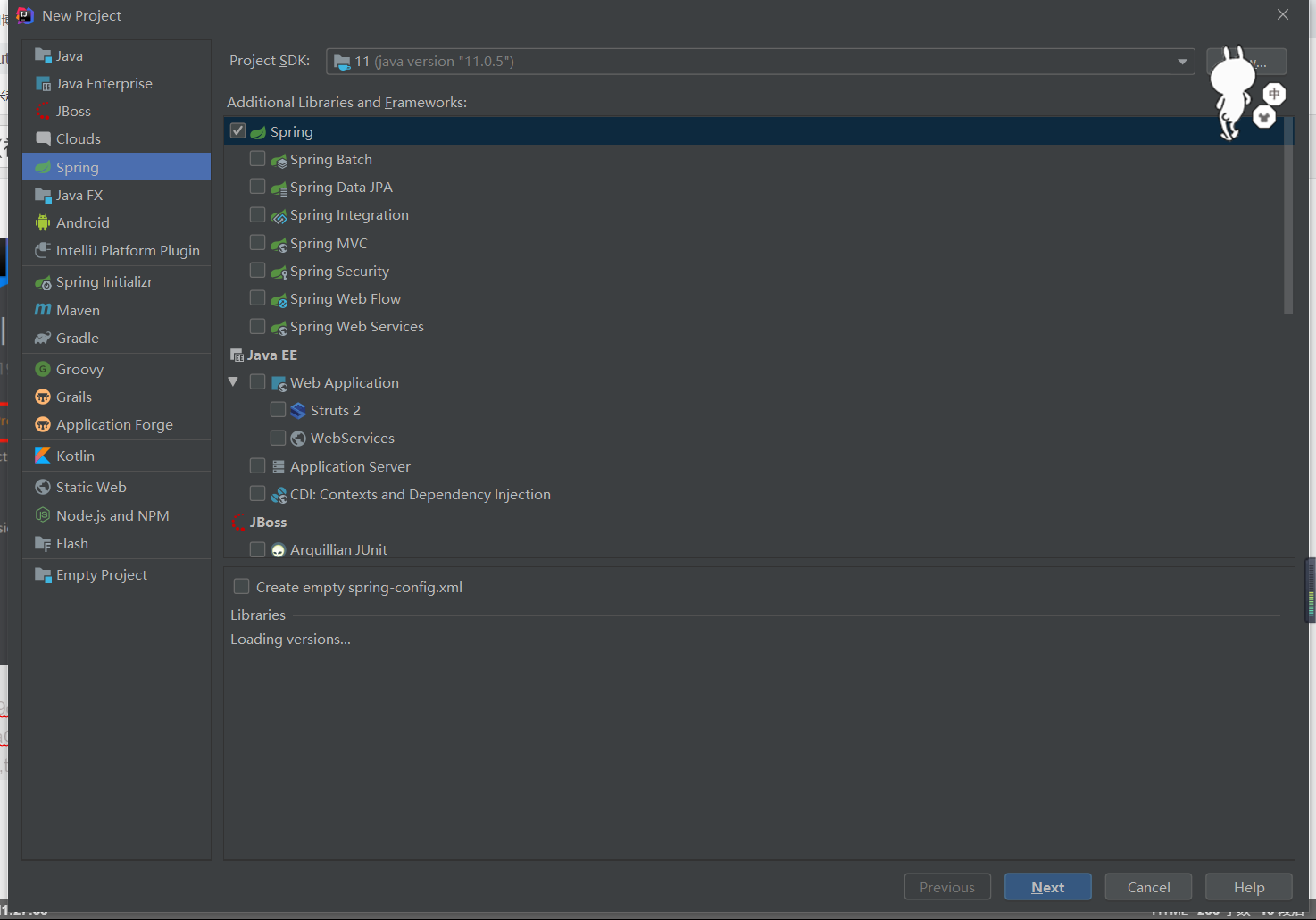The image size is (1316, 920).
Task: Click the frameworks list vertical scrollbar
Action: pyautogui.click(x=1288, y=215)
